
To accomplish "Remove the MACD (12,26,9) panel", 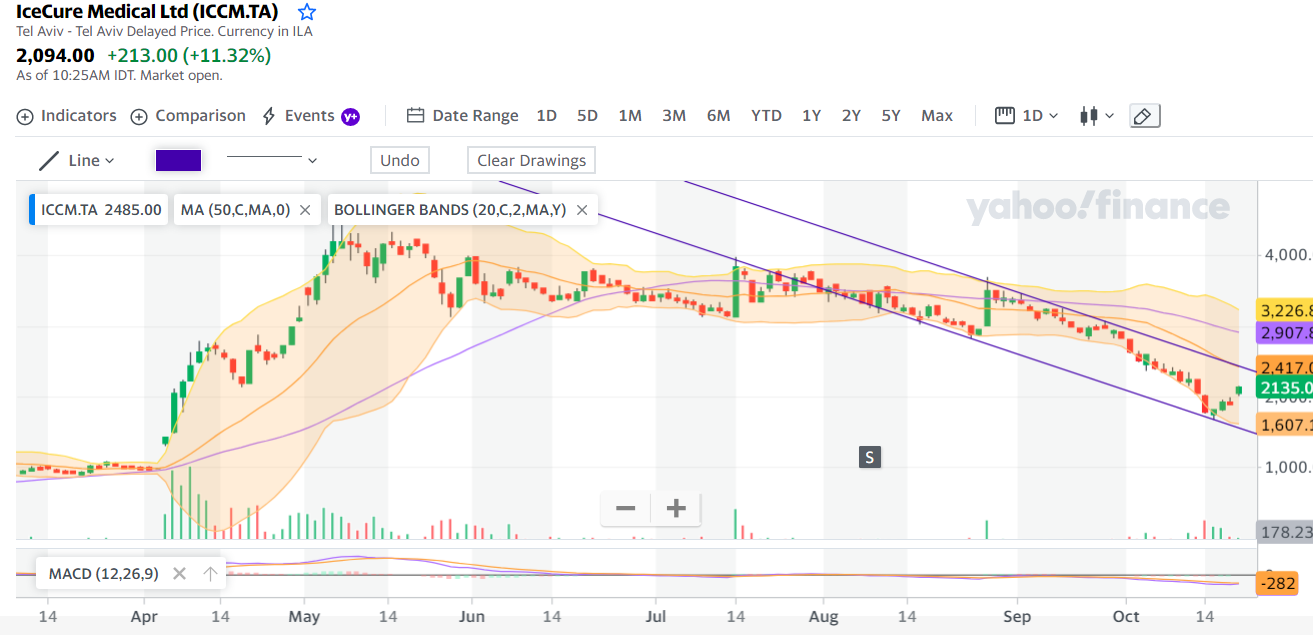I will [x=179, y=574].
